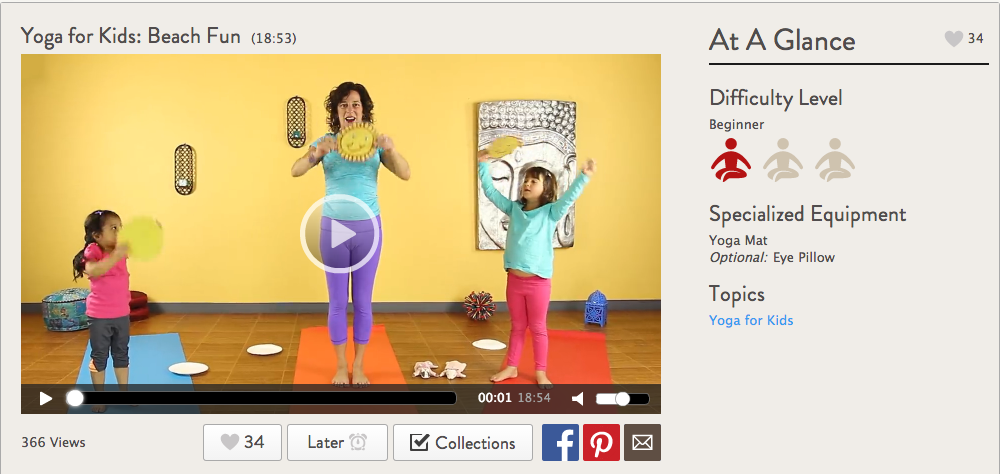Share the video on Facebook
The image size is (1000, 474).
click(x=560, y=443)
